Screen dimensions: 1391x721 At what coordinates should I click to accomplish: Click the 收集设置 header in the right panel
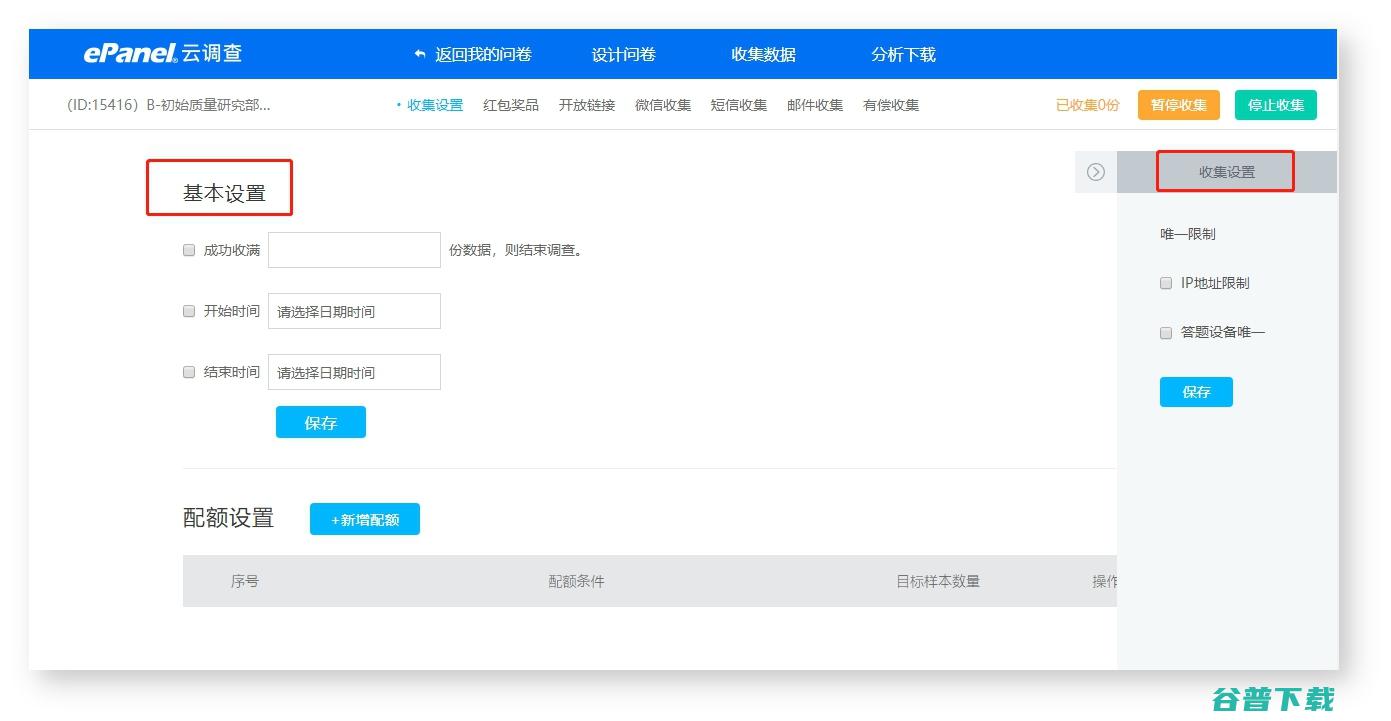tap(1227, 172)
